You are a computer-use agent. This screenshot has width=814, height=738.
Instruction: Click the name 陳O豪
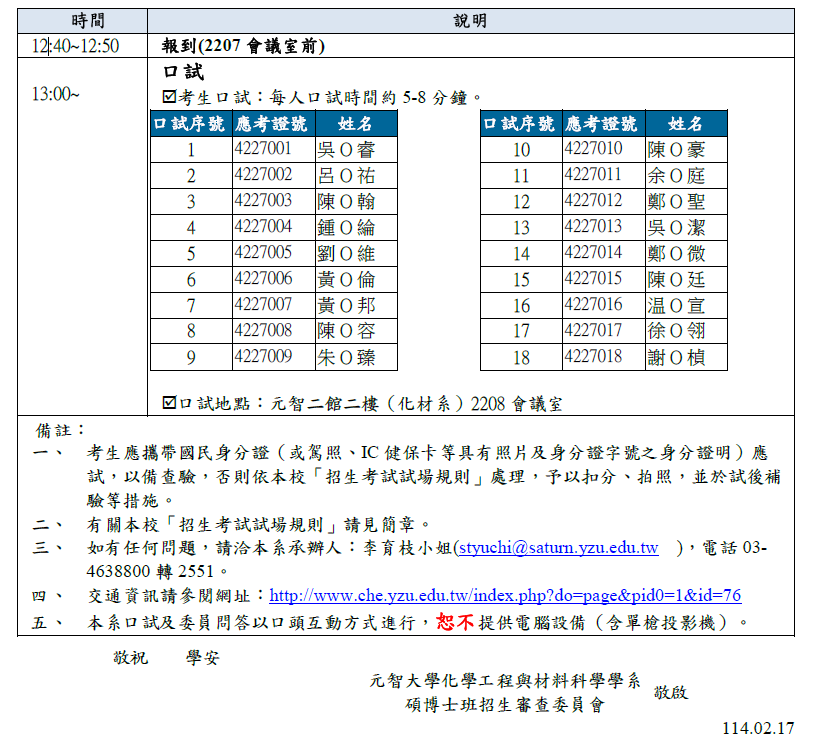pyautogui.click(x=676, y=150)
